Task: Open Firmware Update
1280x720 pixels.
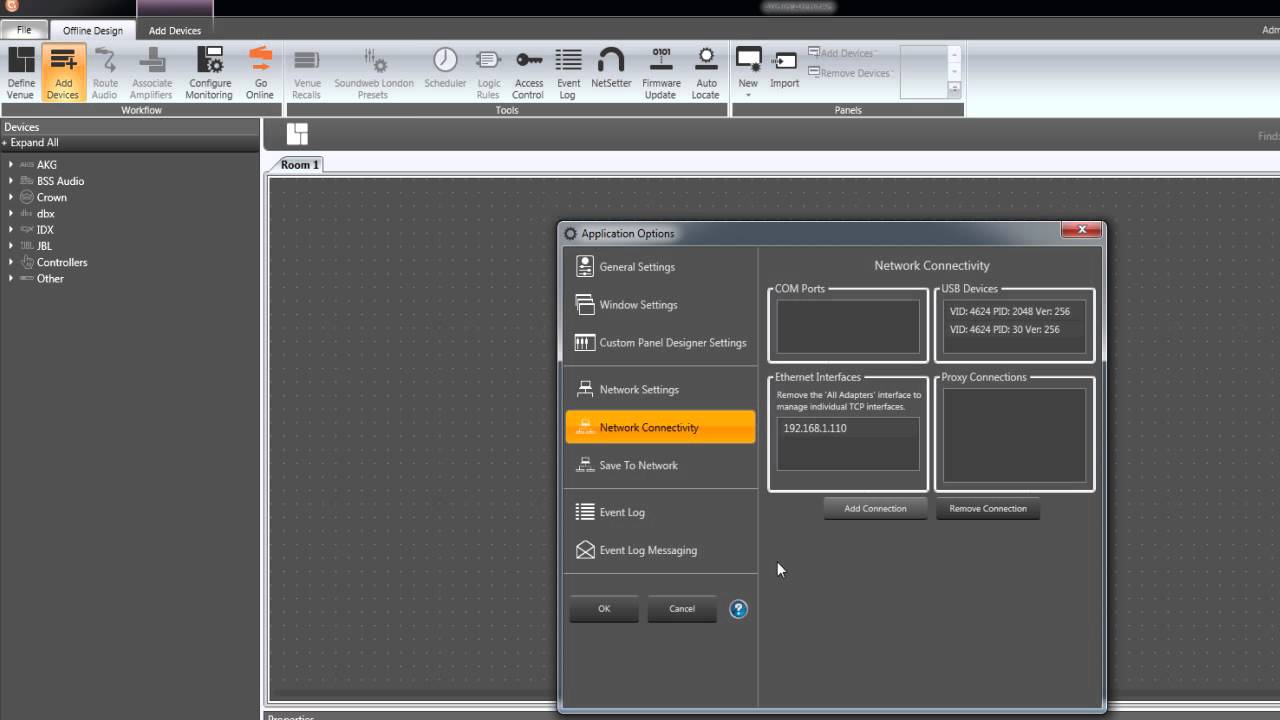Action: pyautogui.click(x=661, y=72)
